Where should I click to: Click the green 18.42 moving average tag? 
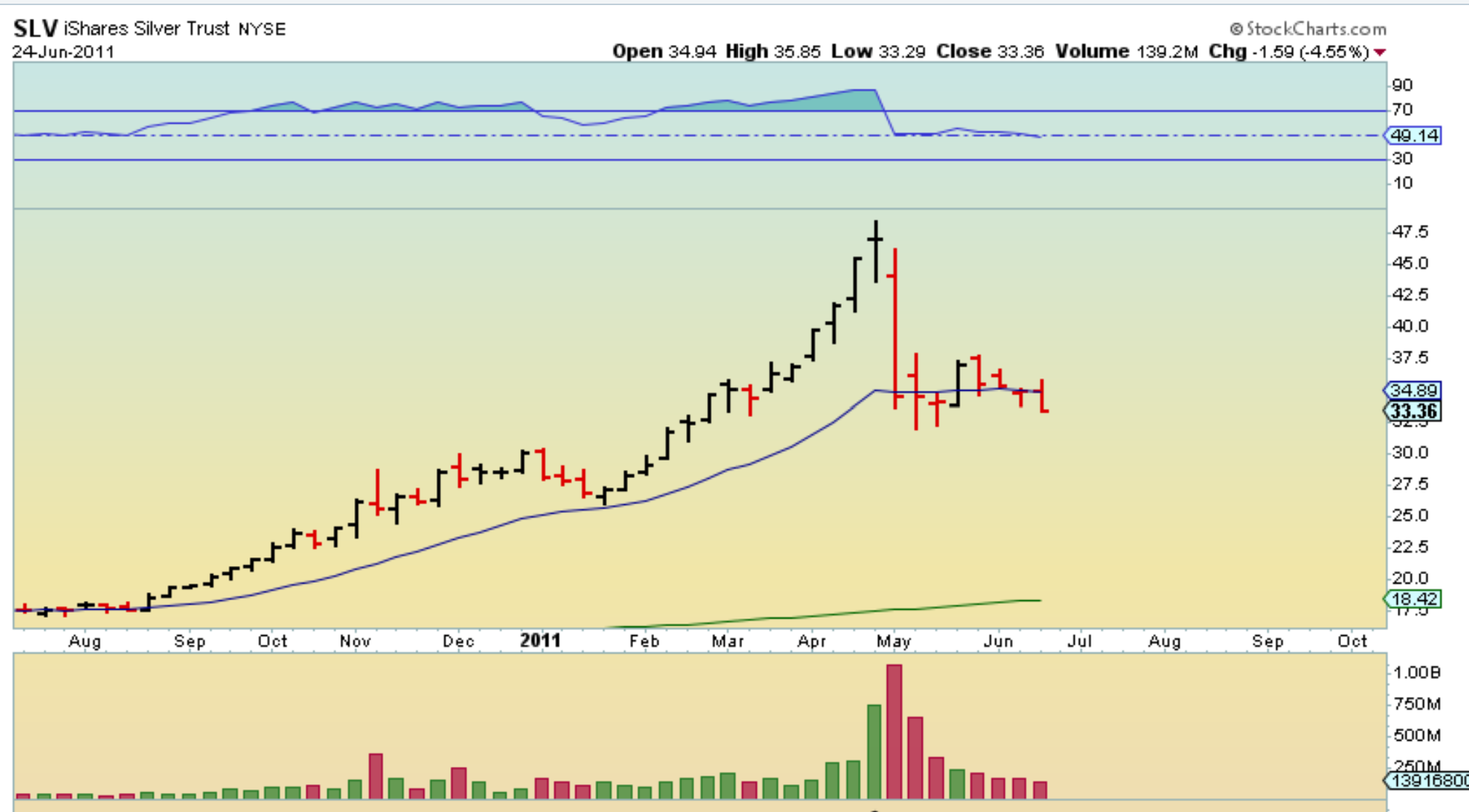coord(1413,599)
